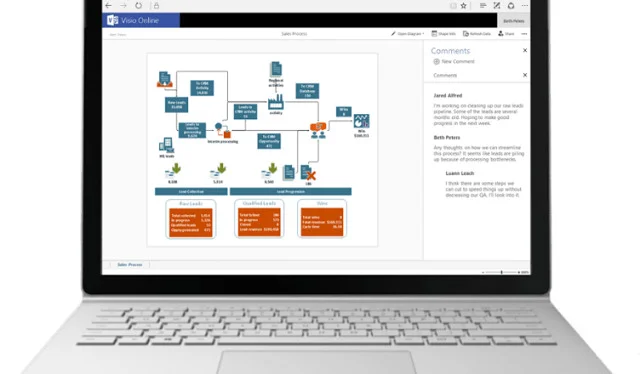The image size is (640, 374).
Task: Open the Visio toolbar more options ellipsis
Action: point(524,34)
